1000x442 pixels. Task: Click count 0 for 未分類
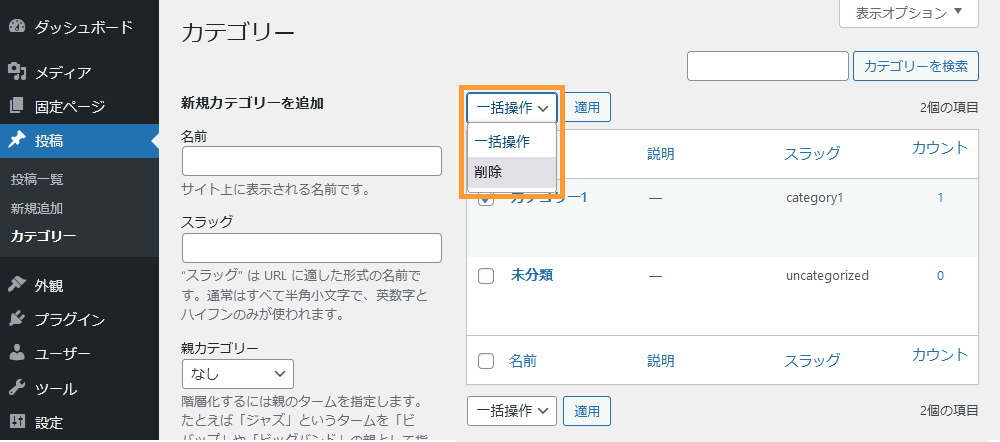point(940,276)
